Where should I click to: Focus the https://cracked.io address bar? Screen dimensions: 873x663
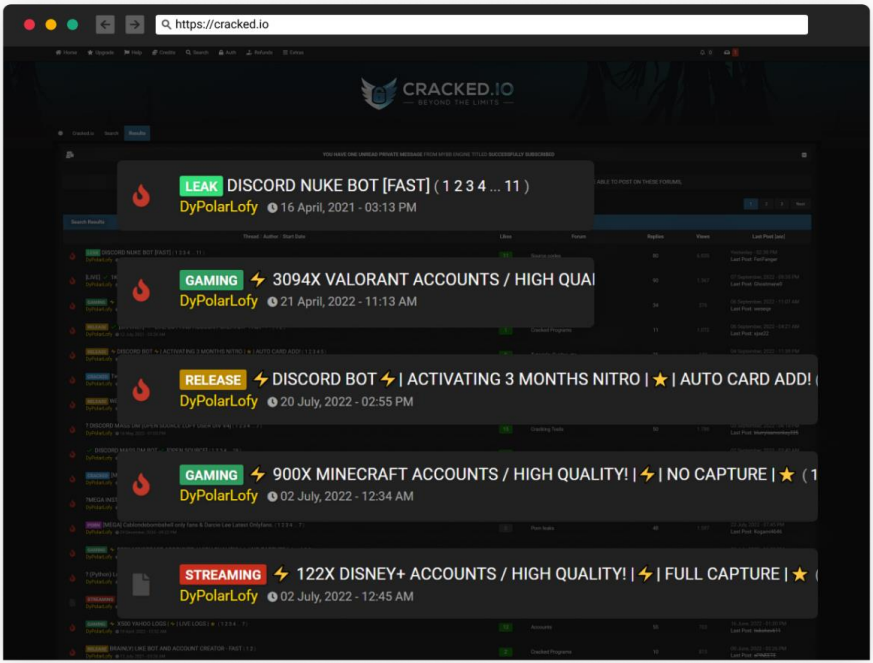(482, 24)
